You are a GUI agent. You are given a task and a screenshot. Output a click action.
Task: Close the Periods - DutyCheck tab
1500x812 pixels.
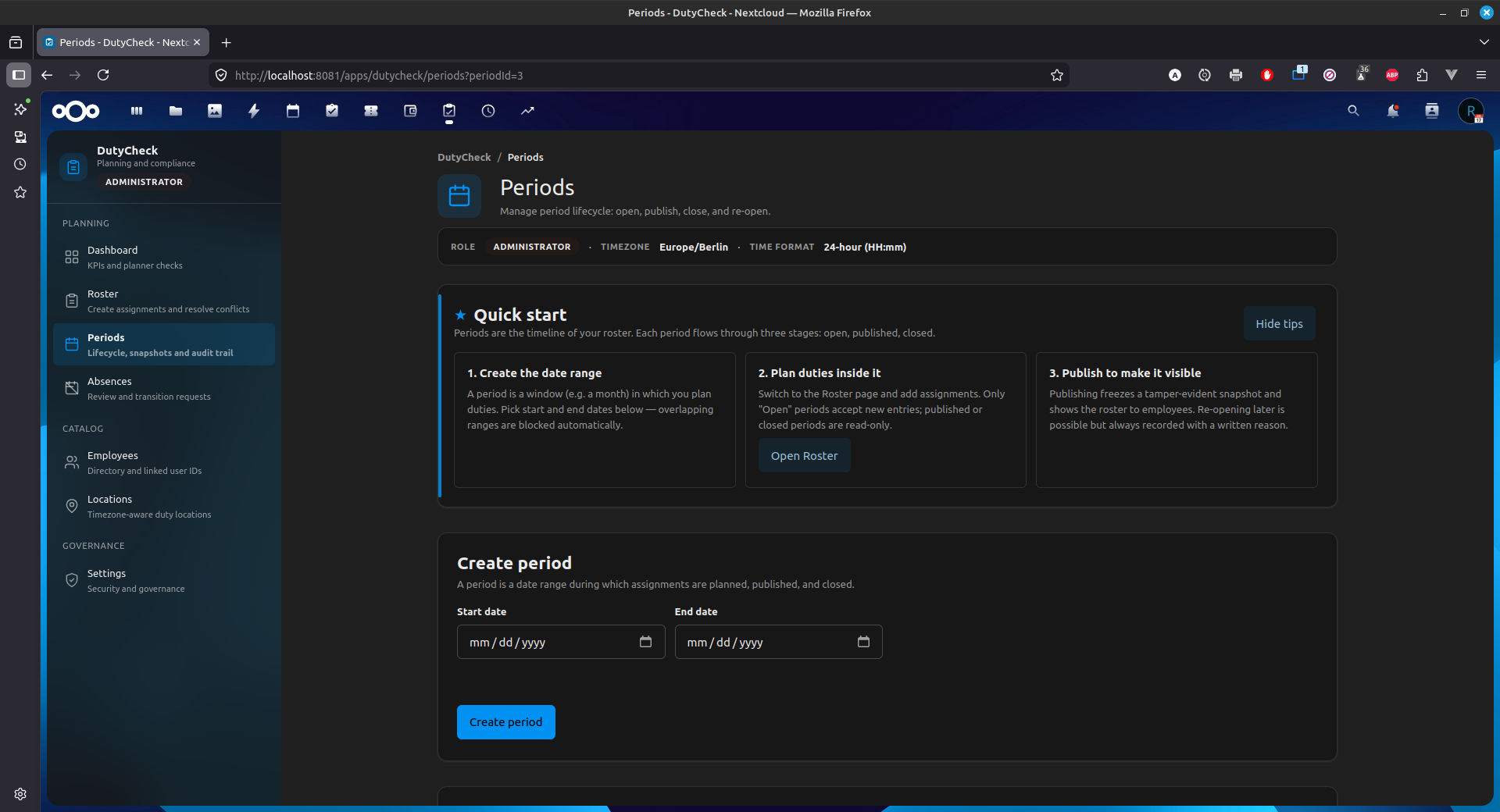[197, 42]
